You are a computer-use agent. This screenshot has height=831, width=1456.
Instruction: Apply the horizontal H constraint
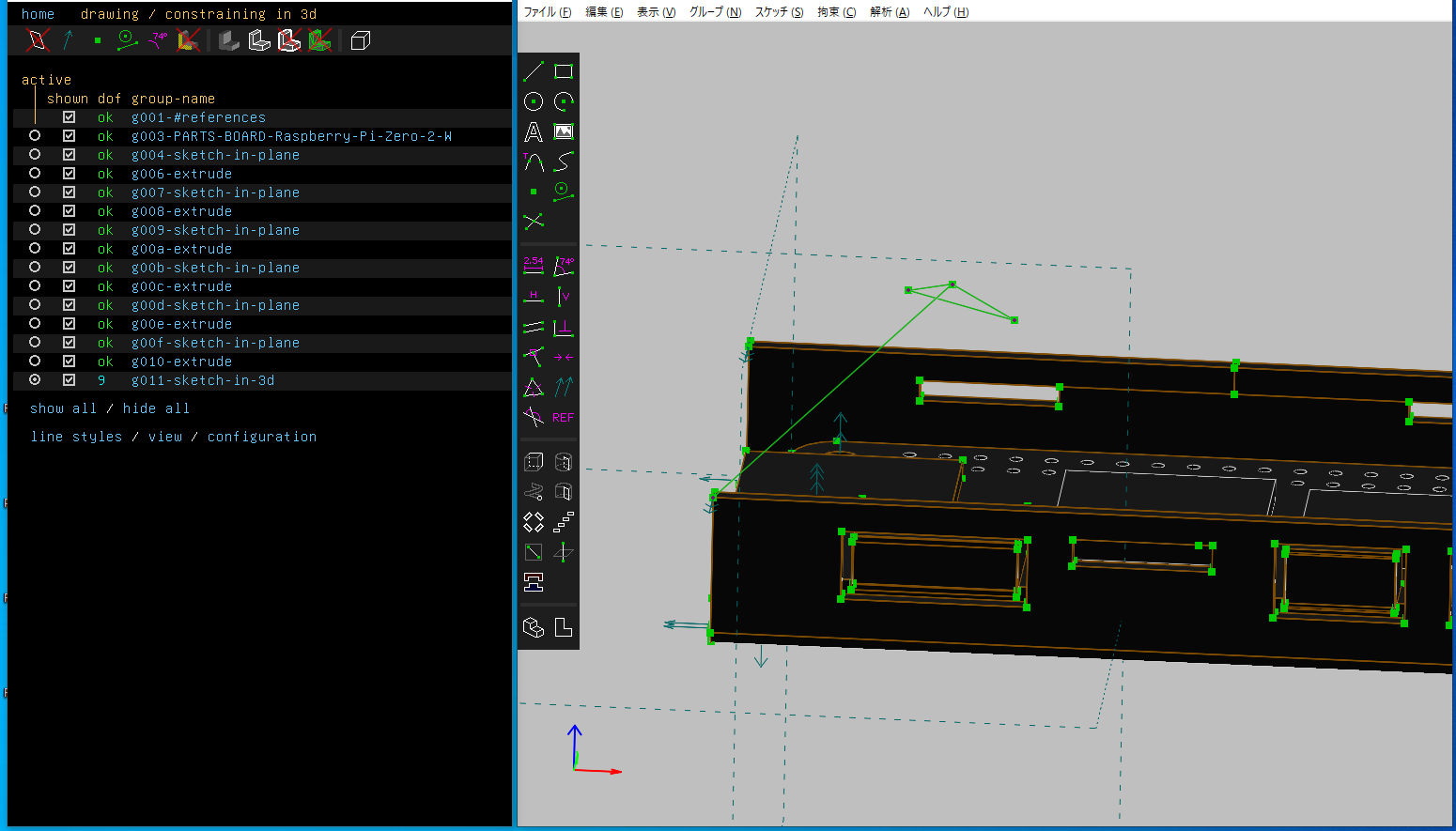[534, 297]
